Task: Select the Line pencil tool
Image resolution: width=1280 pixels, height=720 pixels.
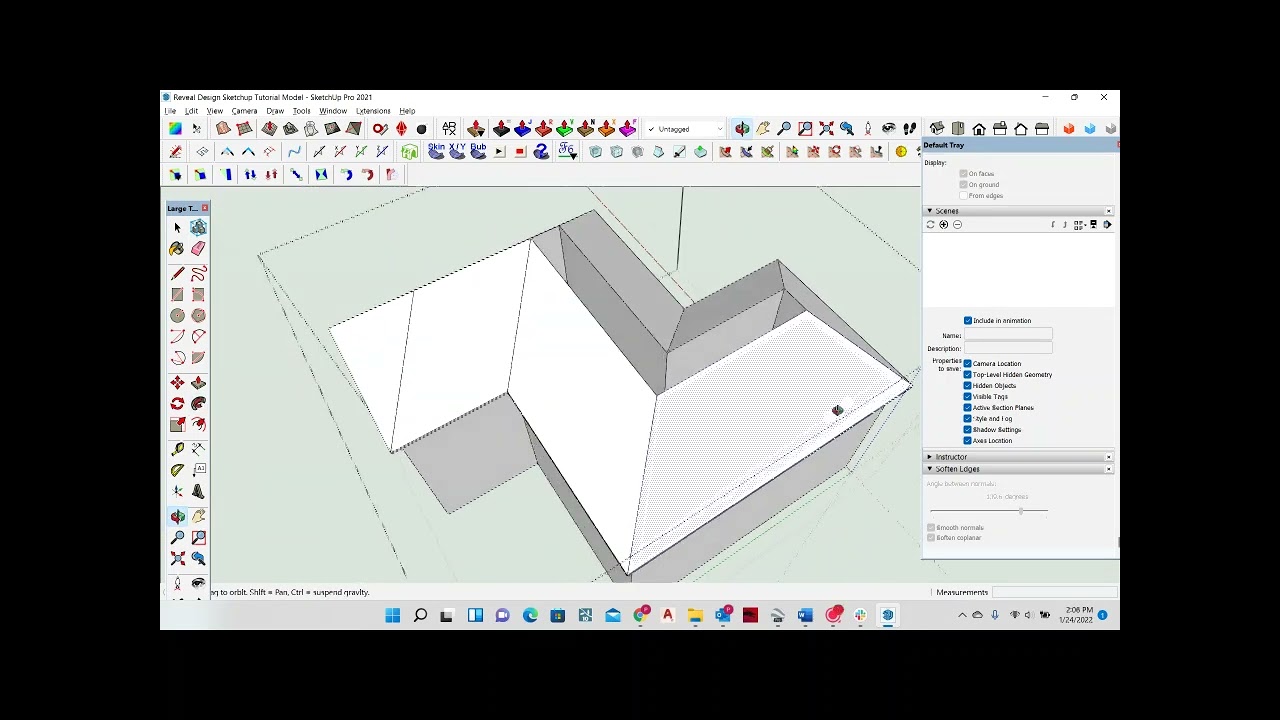Action: [x=177, y=273]
